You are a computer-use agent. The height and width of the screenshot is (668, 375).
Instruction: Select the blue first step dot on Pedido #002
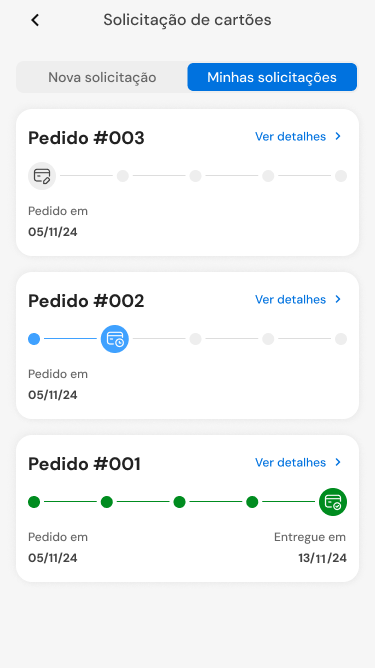(34, 339)
